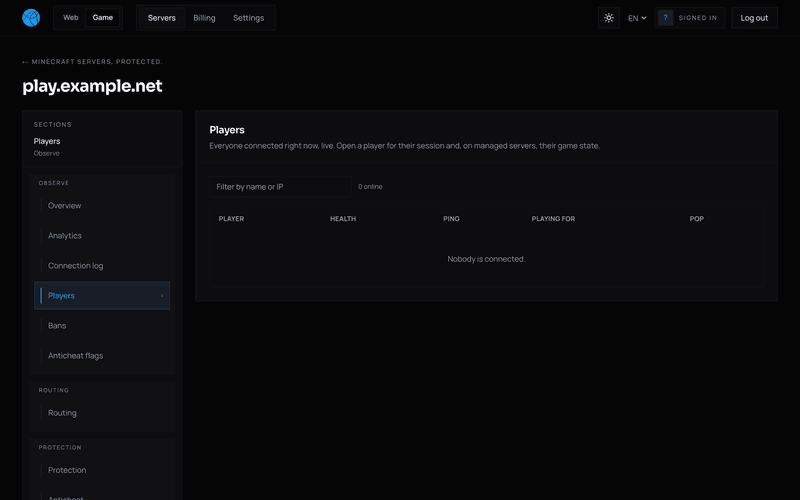Click the ROUTING group heading

[54, 390]
